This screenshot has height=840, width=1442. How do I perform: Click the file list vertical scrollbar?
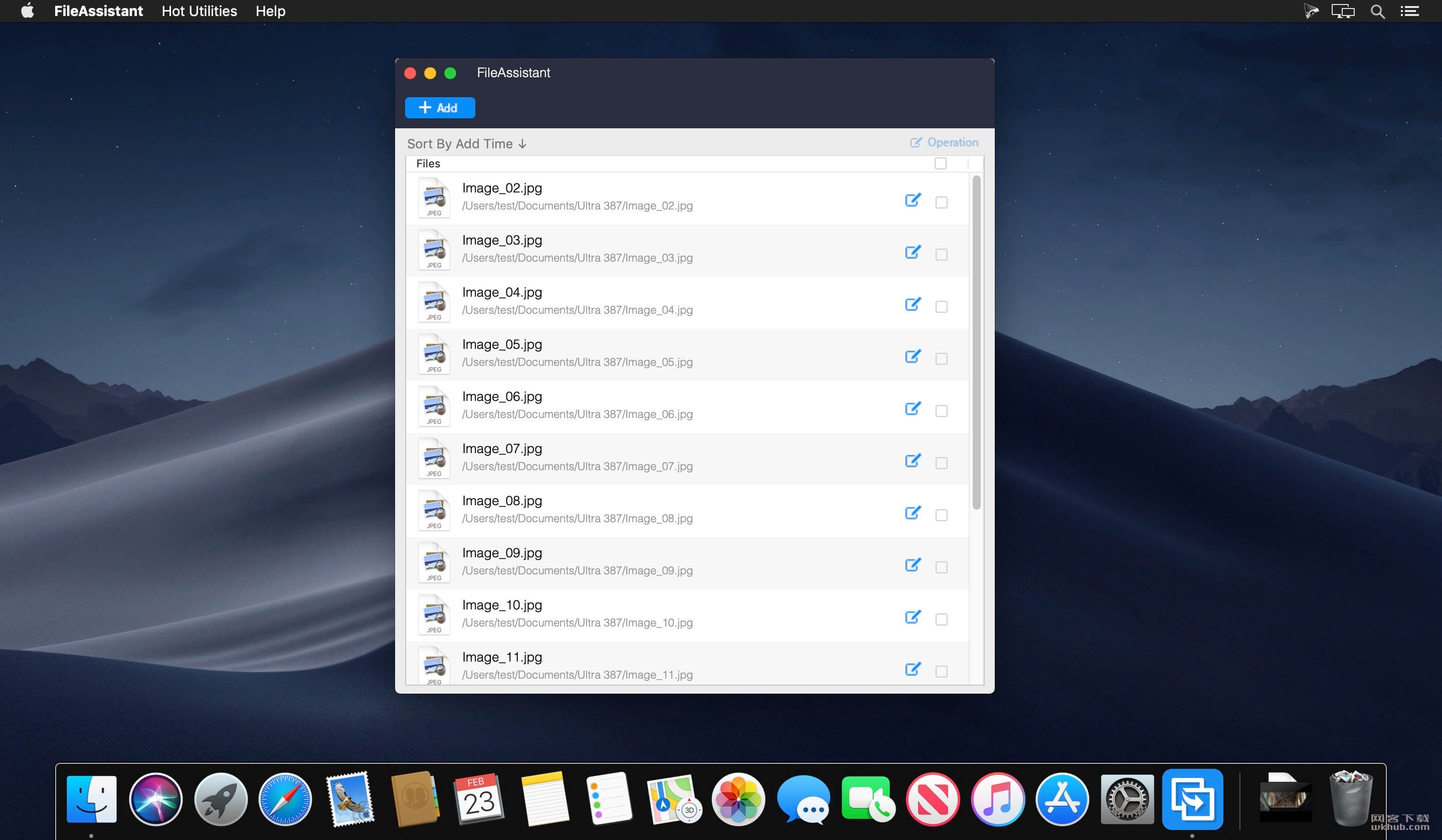click(x=976, y=342)
